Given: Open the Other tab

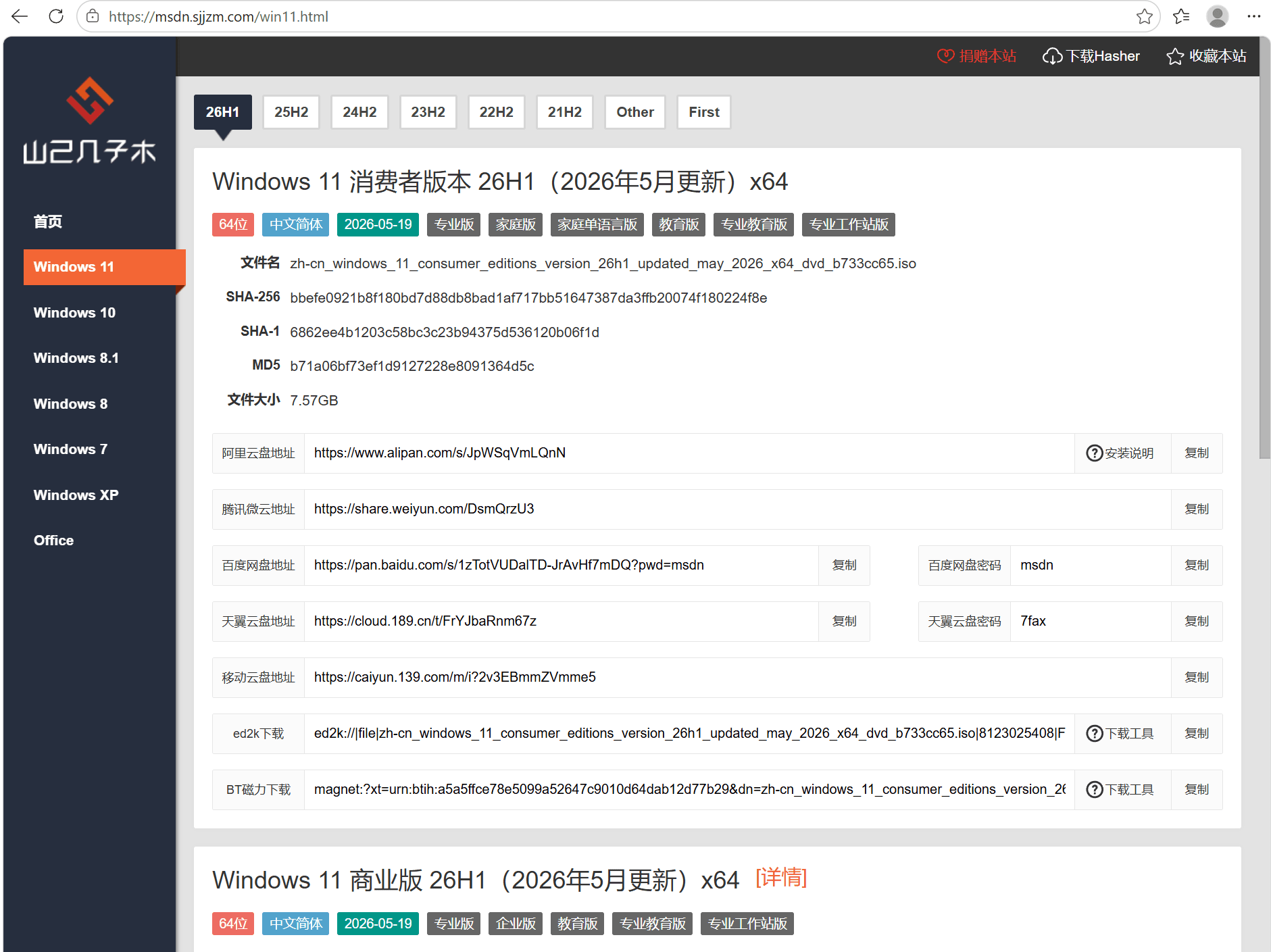Looking at the screenshot, I should coord(635,112).
